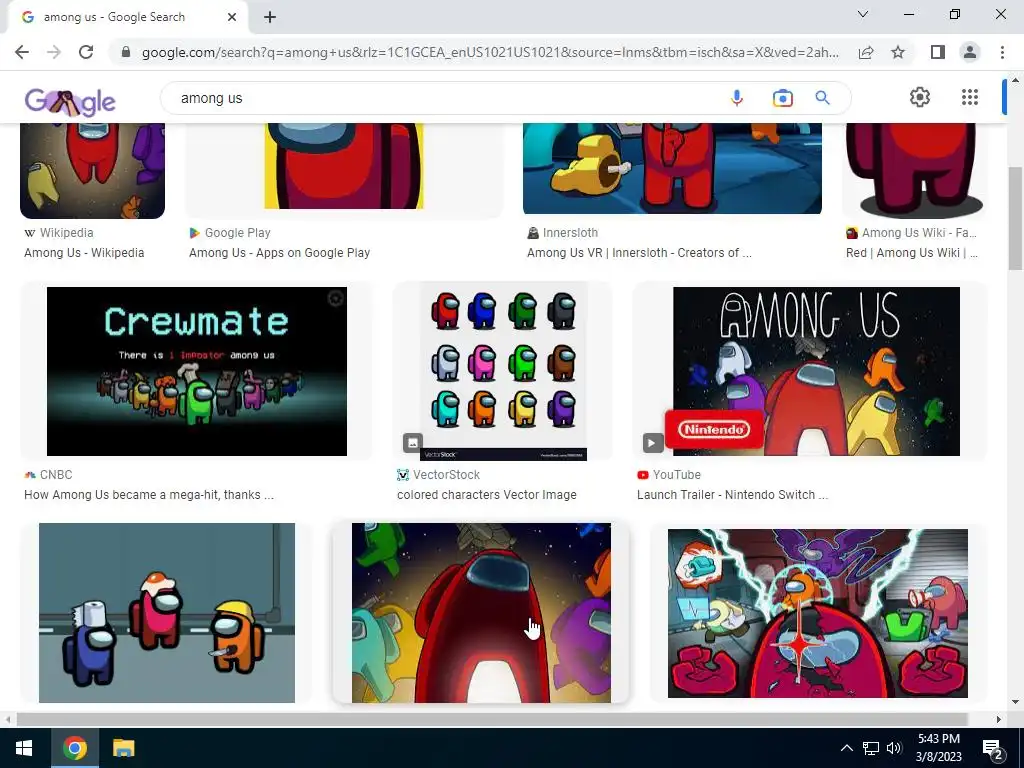Show hidden tray icons chevron
This screenshot has height=768, width=1024.
(x=846, y=748)
